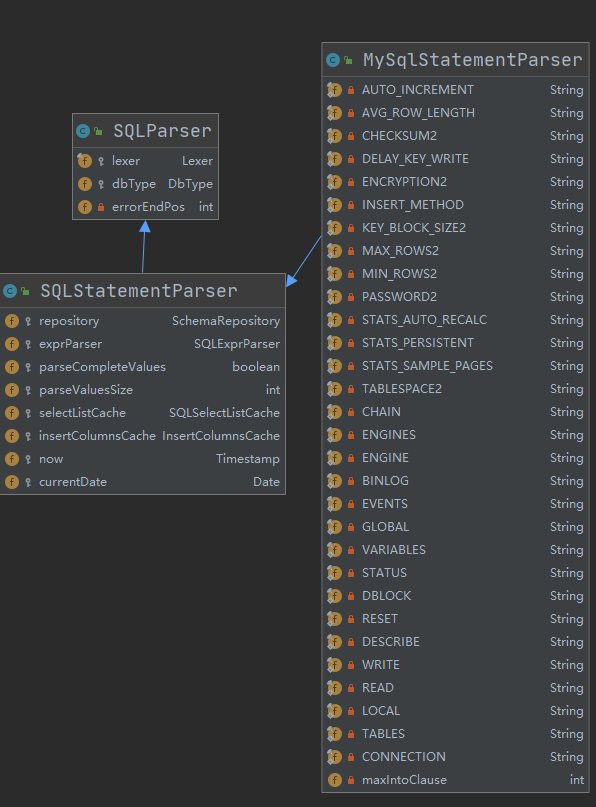Click the SchemaRepository type label
This screenshot has height=807, width=596.
226,321
